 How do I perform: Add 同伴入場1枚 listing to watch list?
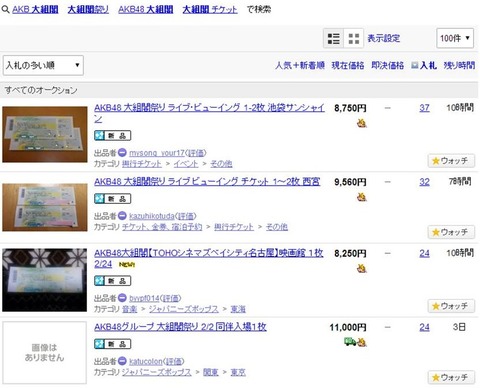pos(451,377)
